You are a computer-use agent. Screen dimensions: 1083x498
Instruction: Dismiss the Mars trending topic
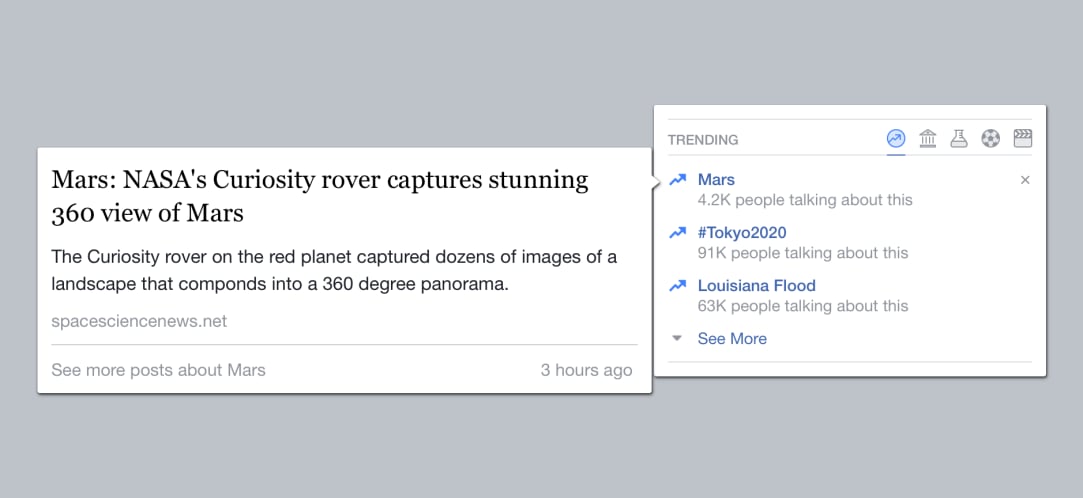[x=1025, y=180]
